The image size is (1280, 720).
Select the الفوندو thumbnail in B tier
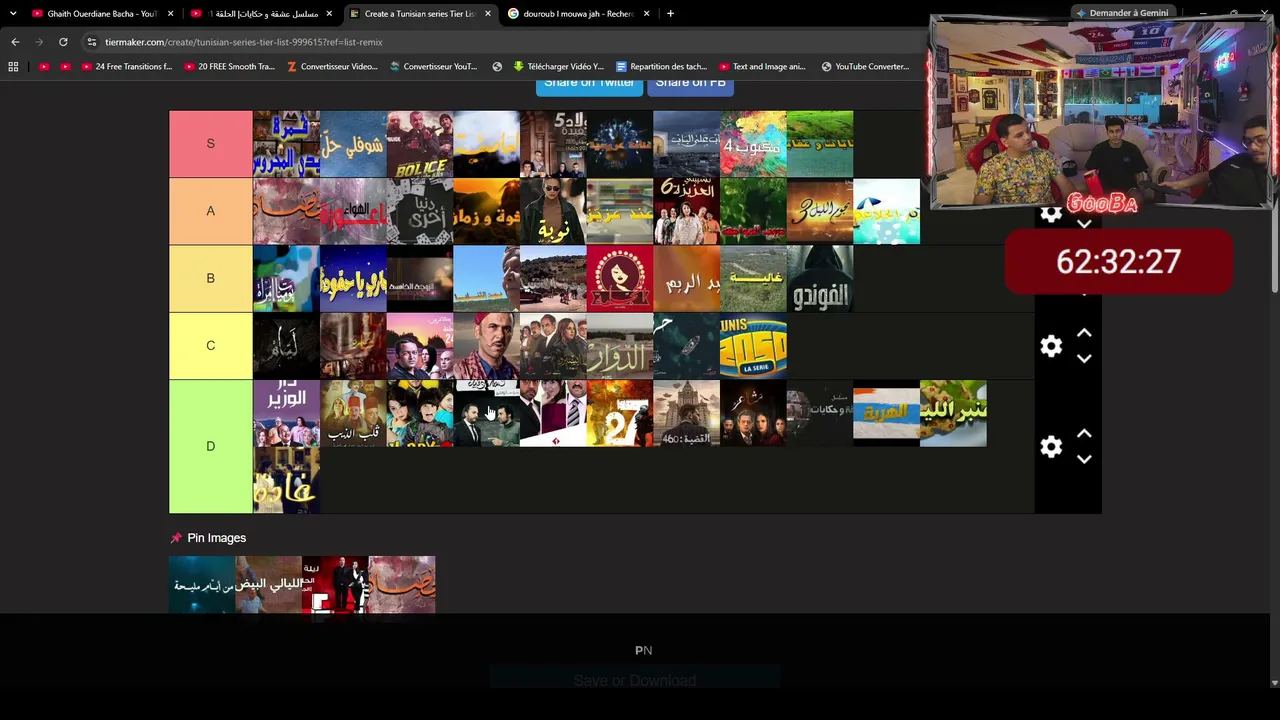[820, 278]
